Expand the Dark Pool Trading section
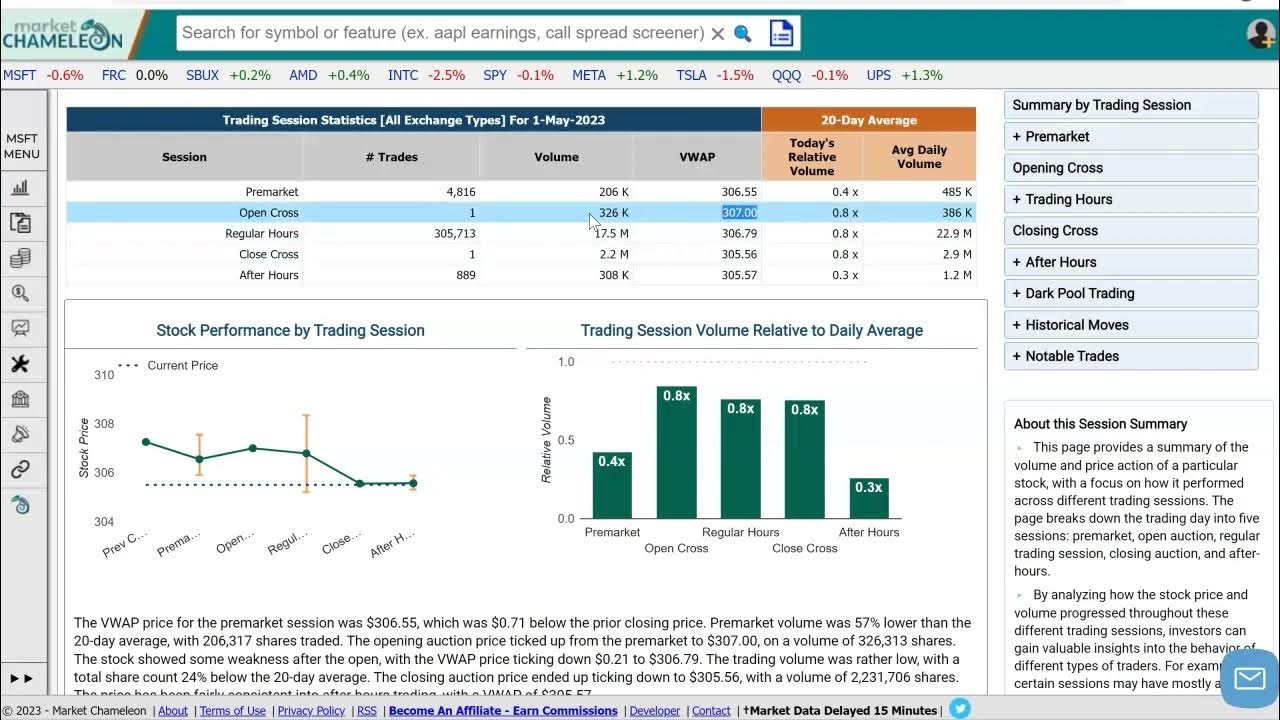Viewport: 1280px width, 720px height. click(x=1131, y=293)
